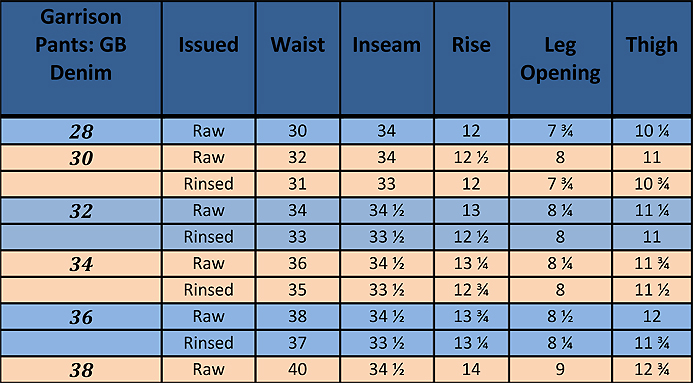Click the Garrison Pants: GB Denim header
This screenshot has width=693, height=383.
pos(81,45)
